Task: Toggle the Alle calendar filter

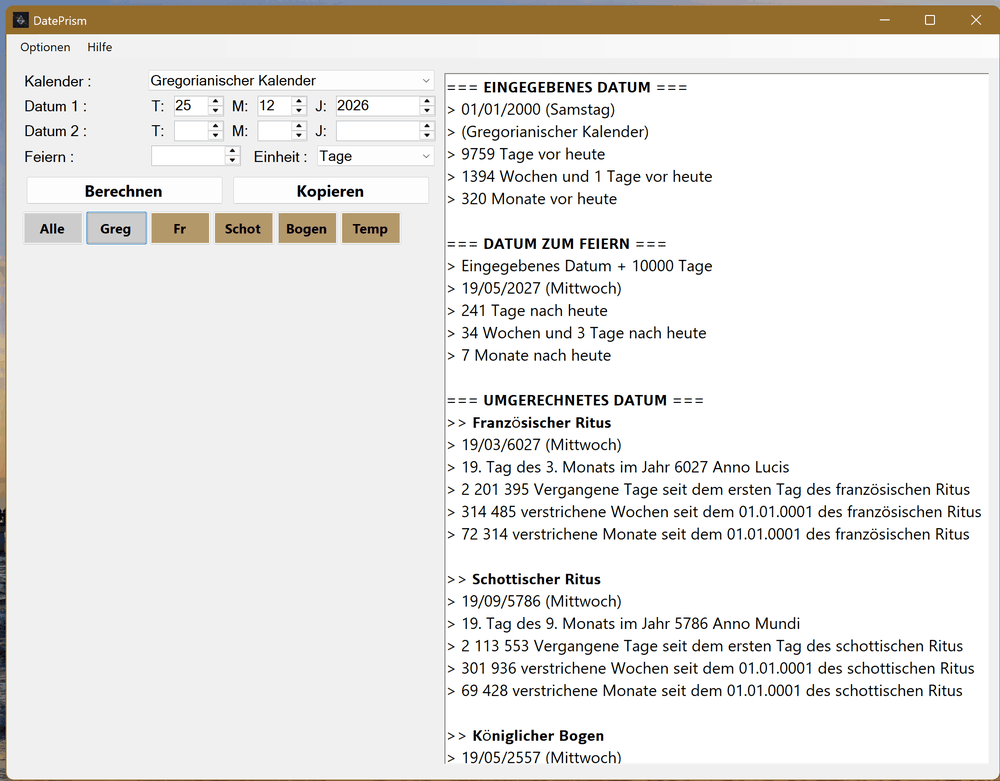Action: tap(53, 228)
